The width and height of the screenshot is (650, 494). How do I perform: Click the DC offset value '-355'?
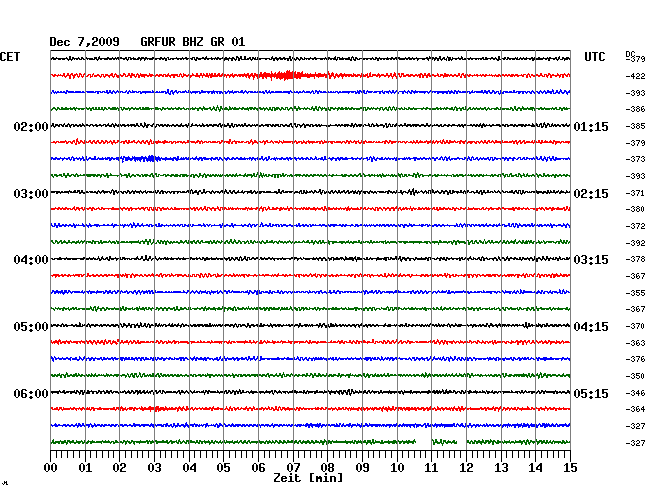point(635,293)
